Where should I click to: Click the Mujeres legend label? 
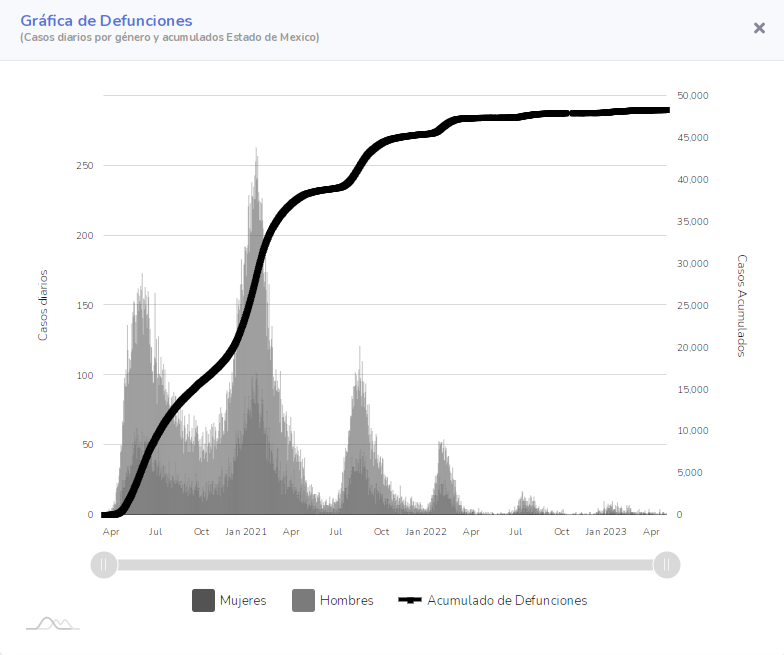coord(243,600)
